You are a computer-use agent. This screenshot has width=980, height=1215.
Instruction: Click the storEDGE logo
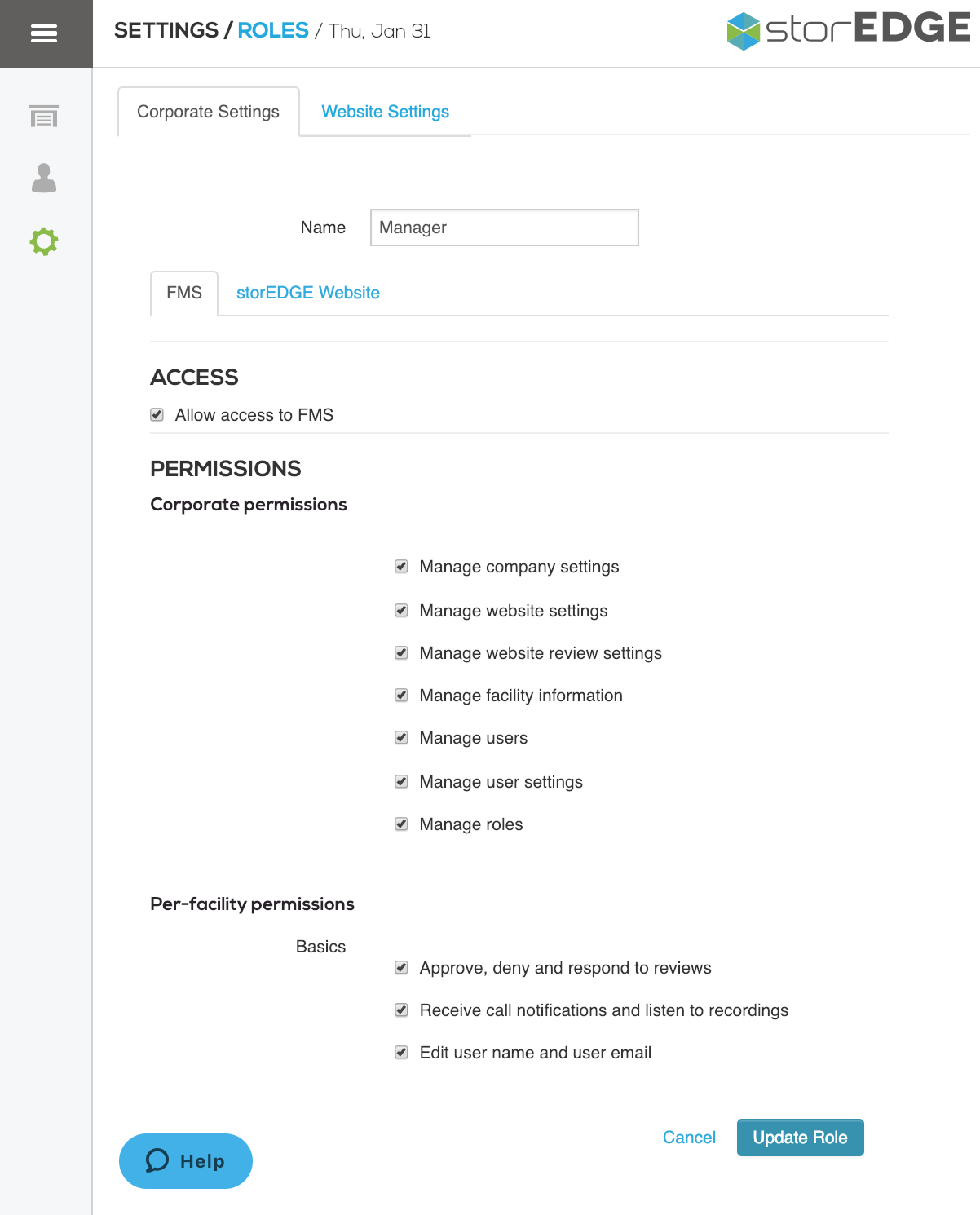coord(848,29)
